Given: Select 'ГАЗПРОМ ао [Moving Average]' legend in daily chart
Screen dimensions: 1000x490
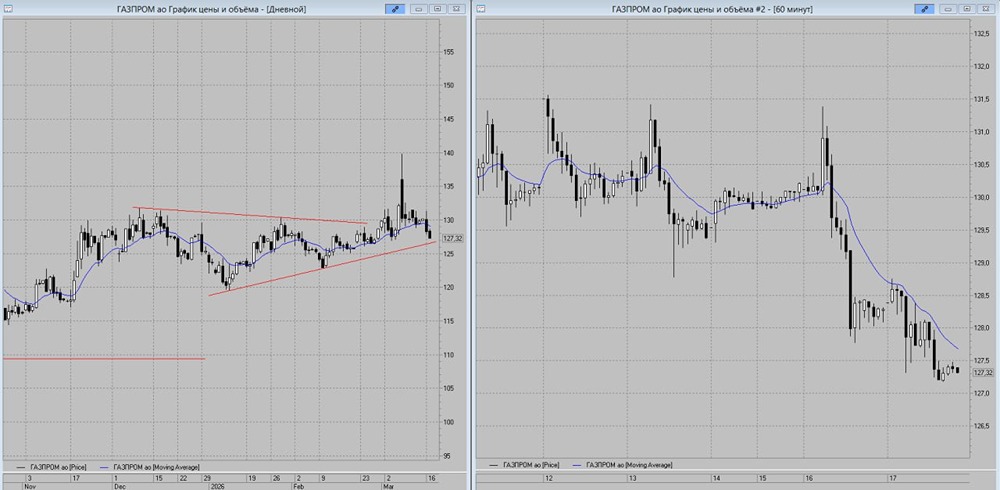Looking at the screenshot, I should (151, 468).
